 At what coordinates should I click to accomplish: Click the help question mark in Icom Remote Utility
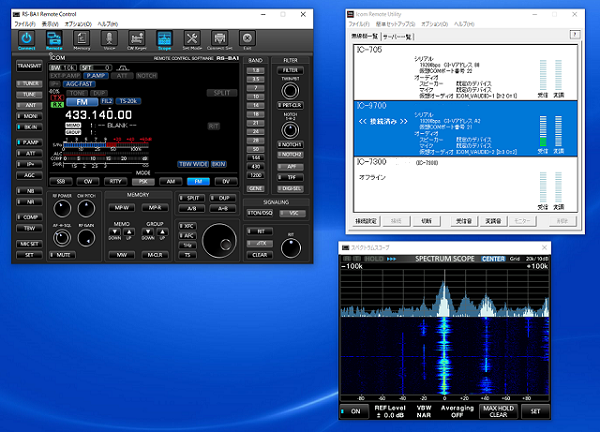point(575,34)
